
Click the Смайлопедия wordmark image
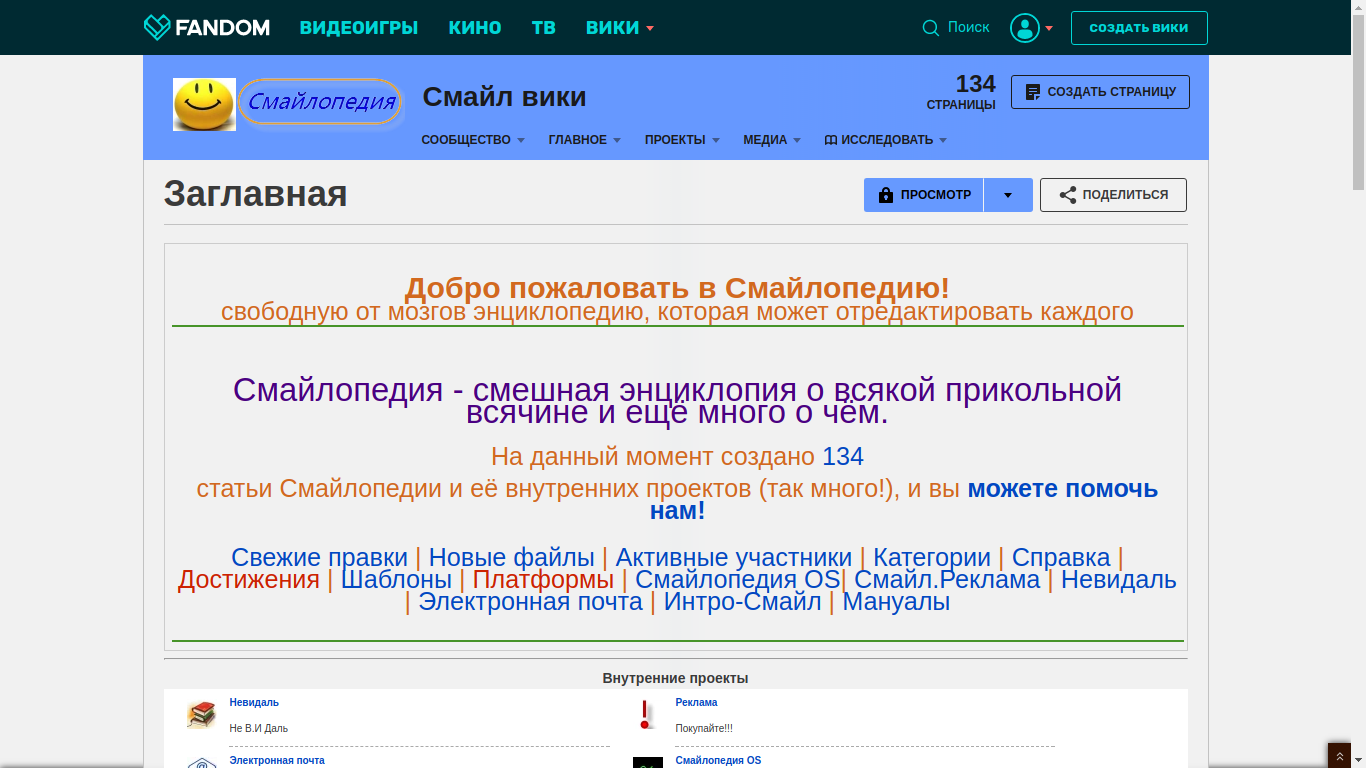[320, 102]
